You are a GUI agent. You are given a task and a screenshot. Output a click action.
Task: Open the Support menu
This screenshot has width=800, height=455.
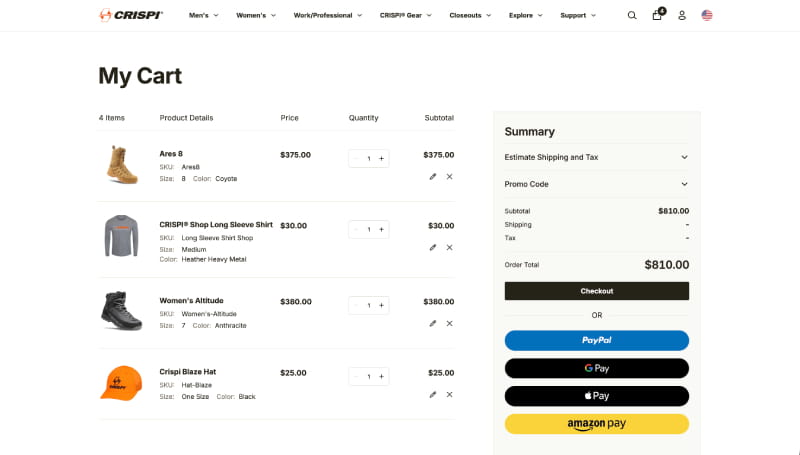coord(577,15)
